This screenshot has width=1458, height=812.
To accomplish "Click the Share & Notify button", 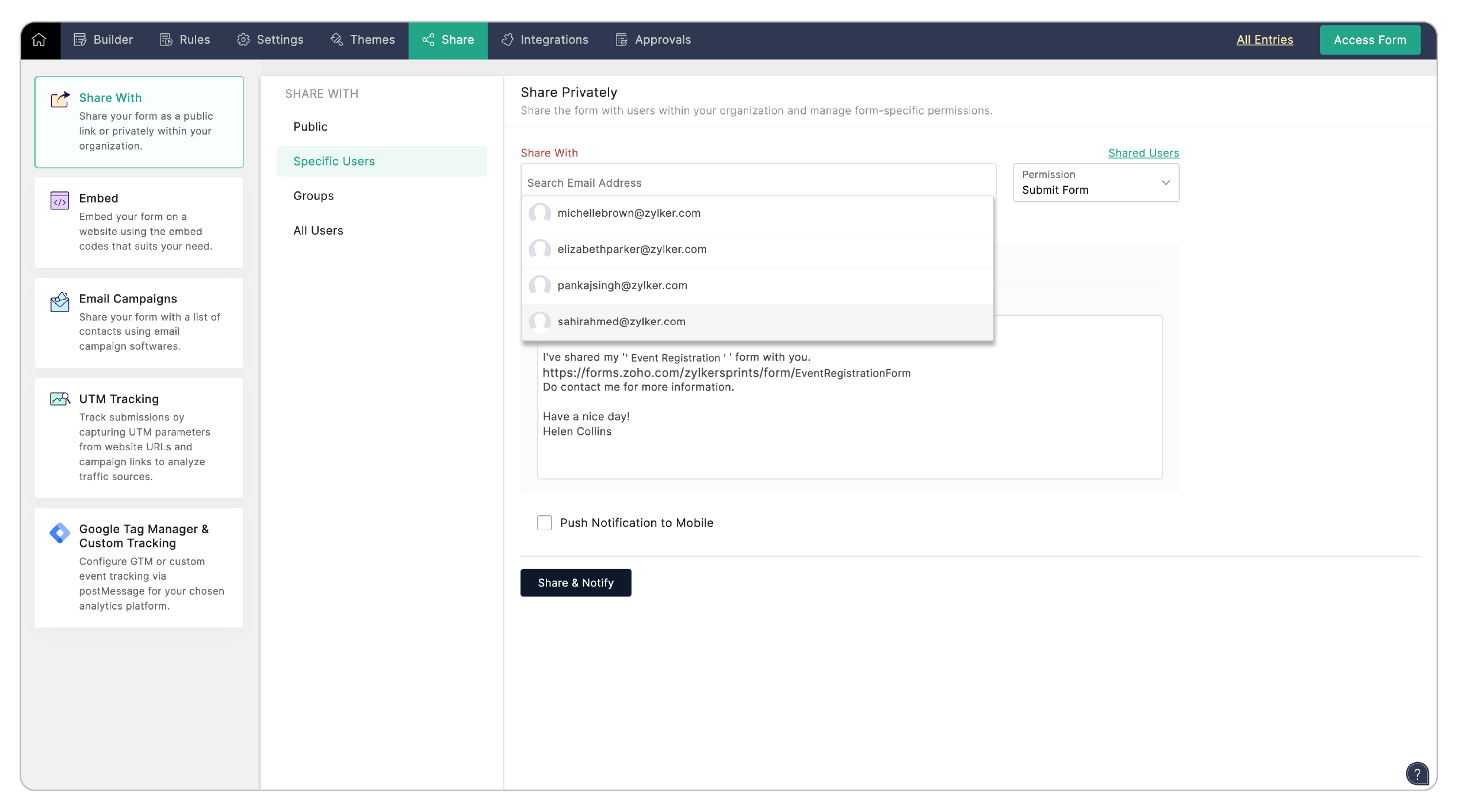I will (575, 583).
